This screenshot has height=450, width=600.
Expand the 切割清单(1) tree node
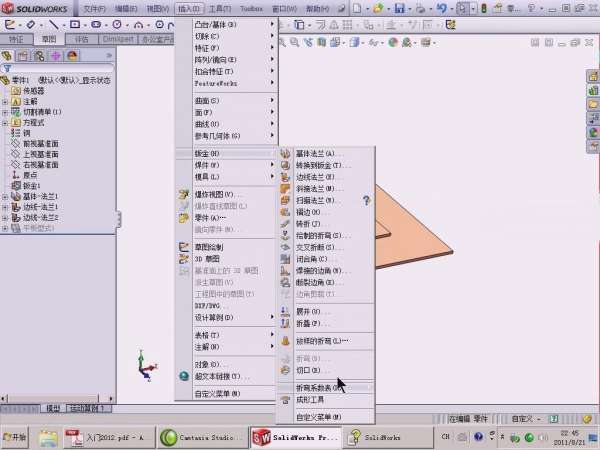(5, 112)
